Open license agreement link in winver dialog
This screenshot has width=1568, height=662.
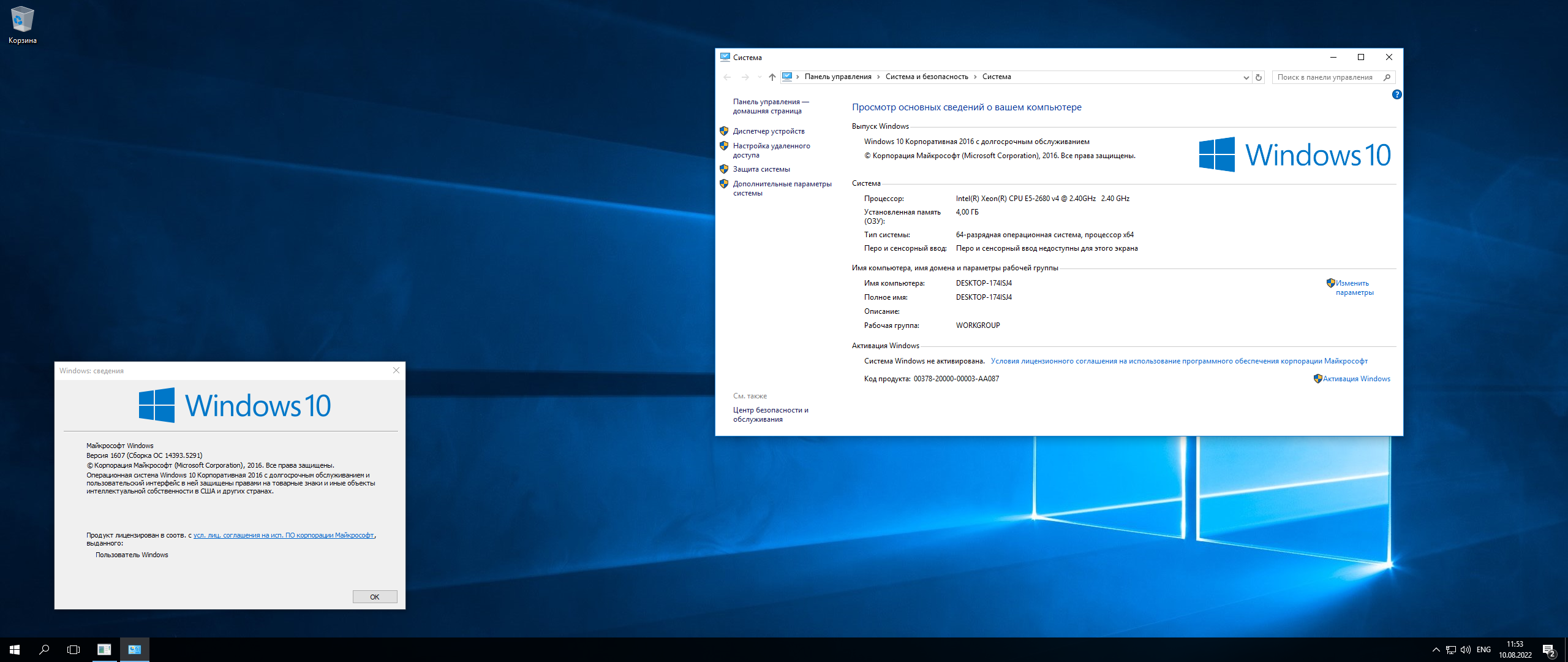coord(284,536)
